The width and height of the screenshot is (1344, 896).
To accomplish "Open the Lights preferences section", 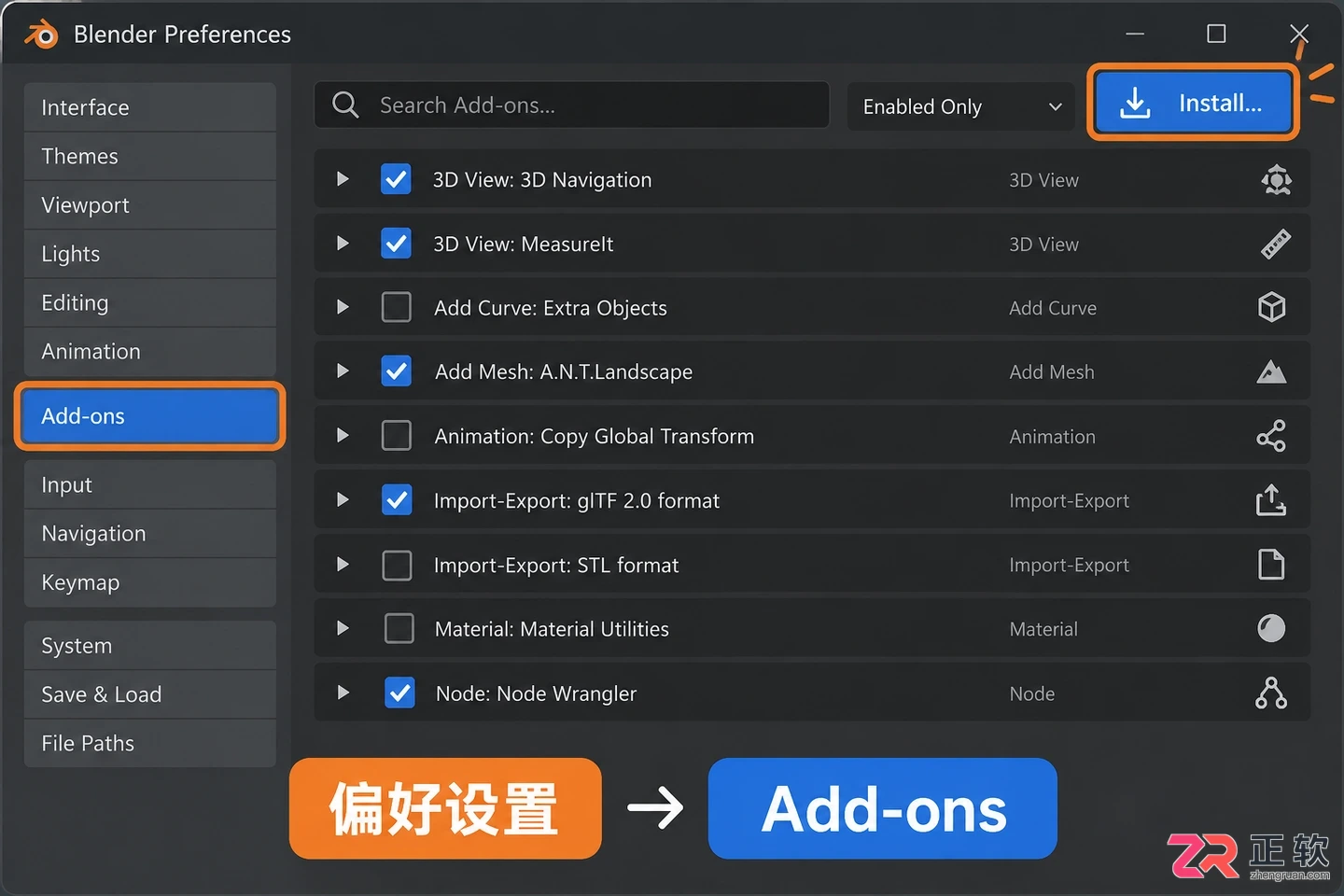I will (x=150, y=254).
